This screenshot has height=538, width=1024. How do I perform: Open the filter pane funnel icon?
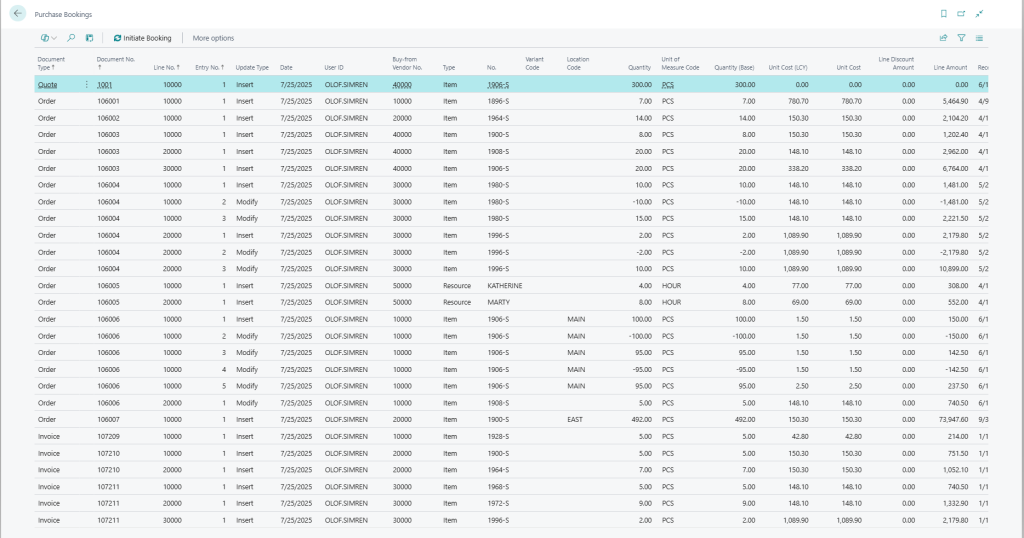[961, 38]
